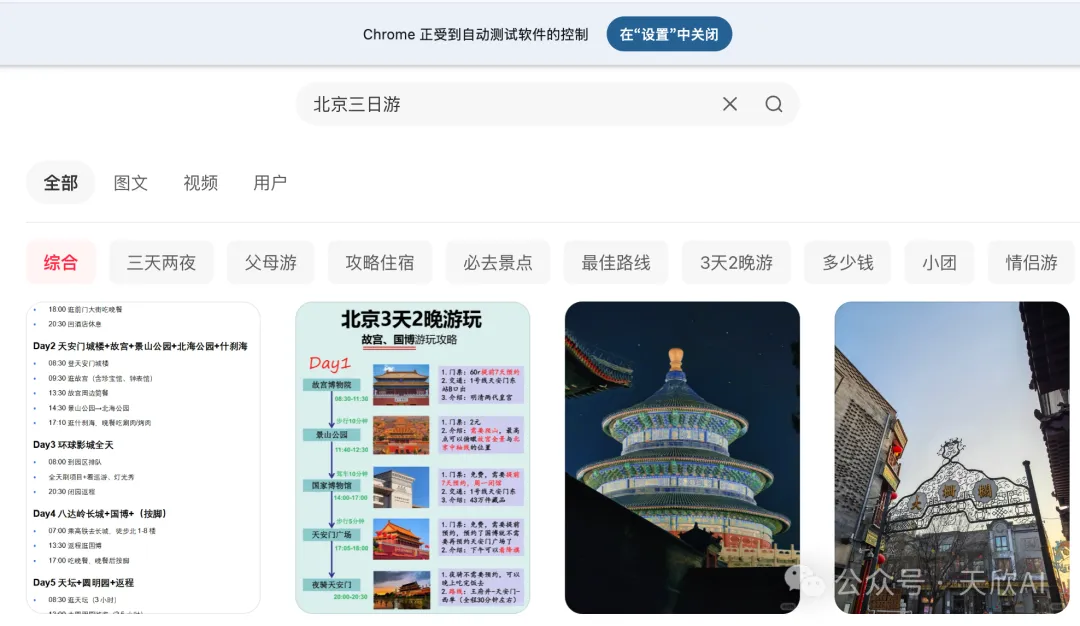The image size is (1080, 626).
Task: Select the 3天2晚游 filter
Action: (x=736, y=262)
